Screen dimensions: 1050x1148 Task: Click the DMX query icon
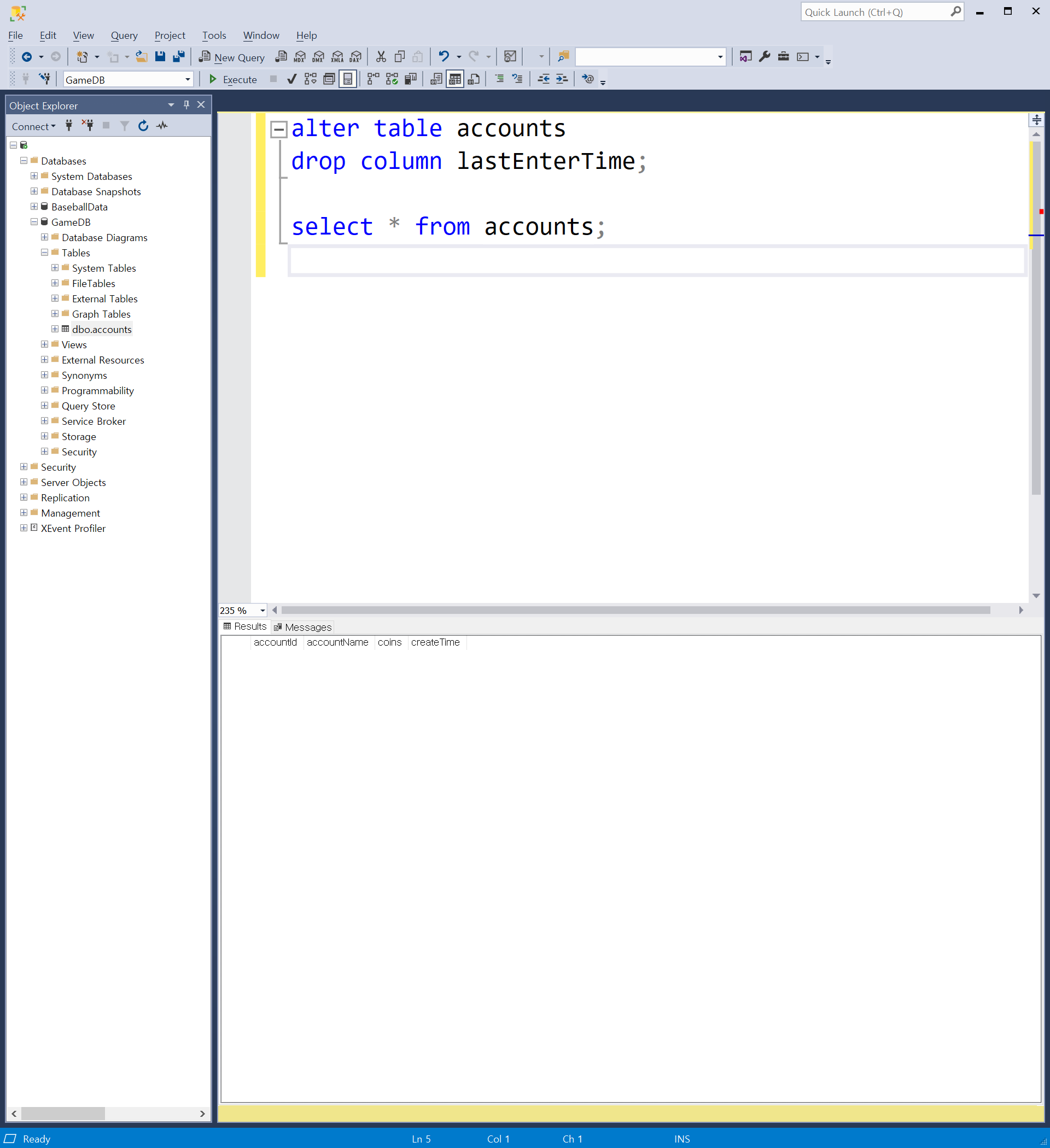click(318, 56)
